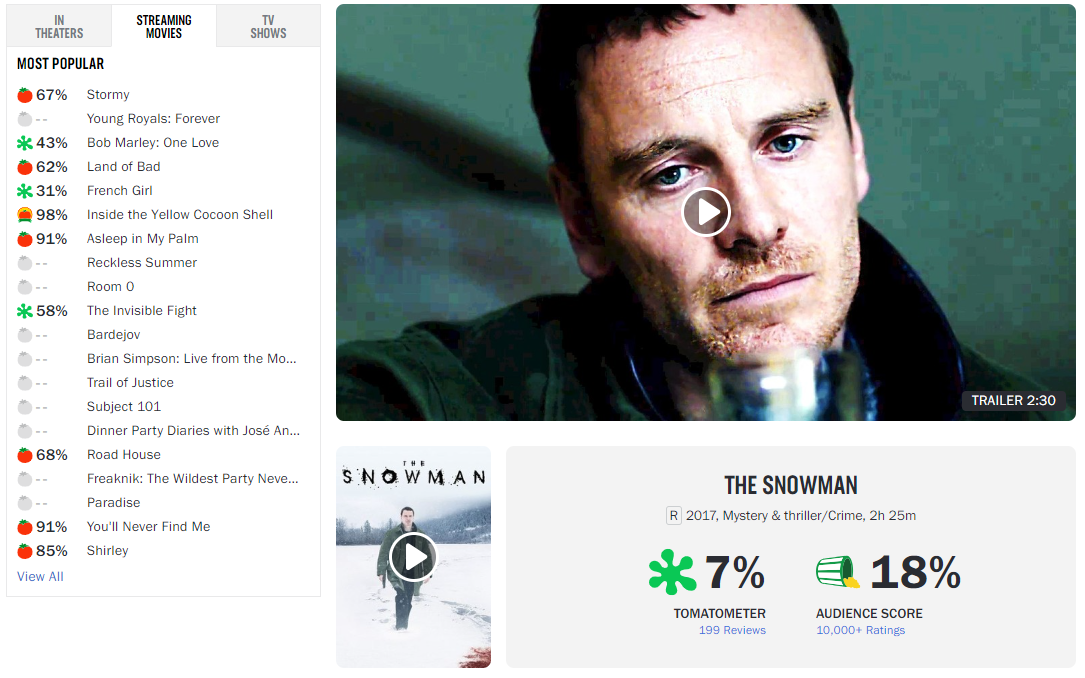Click the red tomato icon beside Road House
Image resolution: width=1085 pixels, height=678 pixels.
(x=25, y=455)
